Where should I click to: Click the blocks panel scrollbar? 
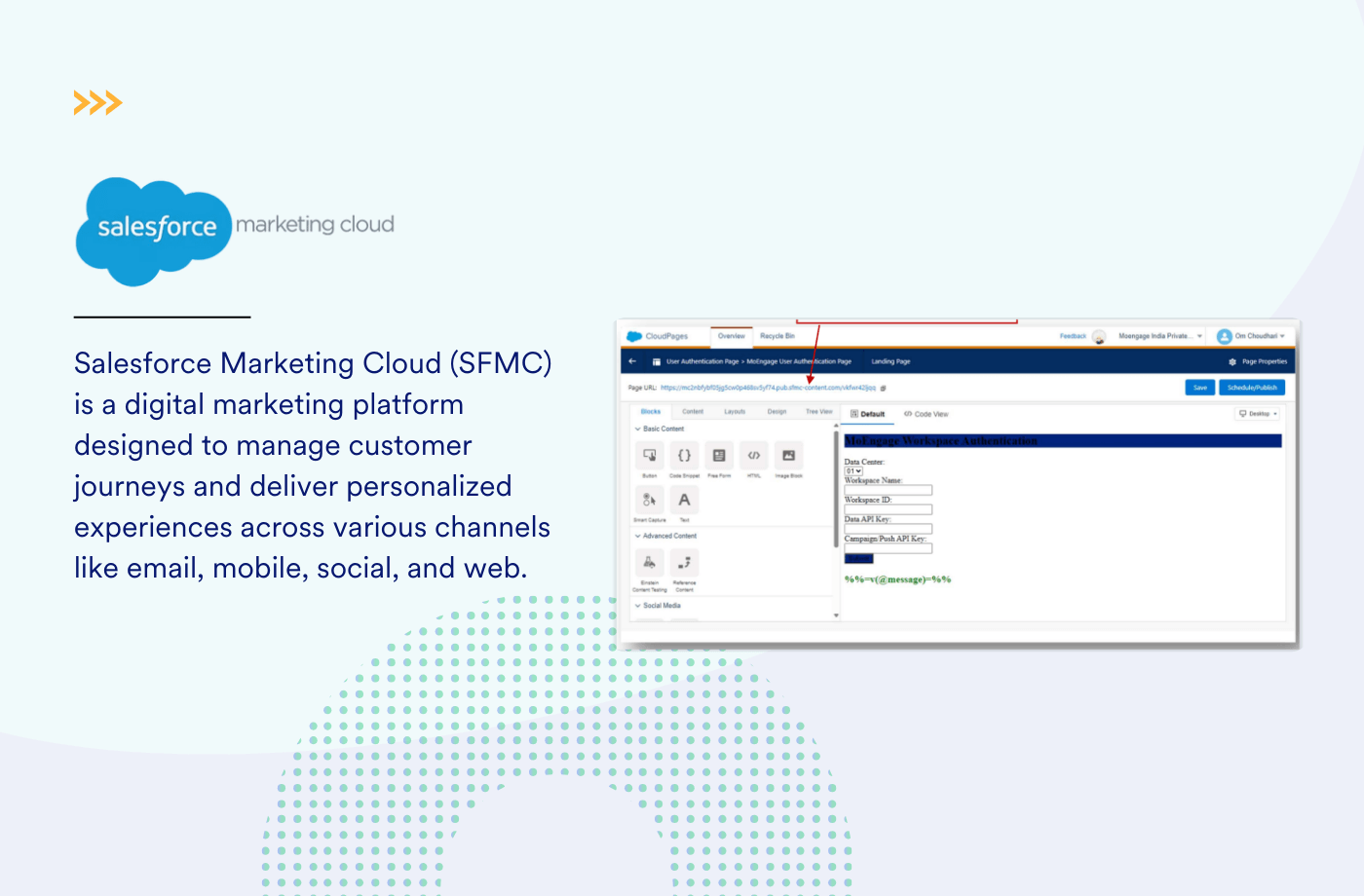coord(836,489)
